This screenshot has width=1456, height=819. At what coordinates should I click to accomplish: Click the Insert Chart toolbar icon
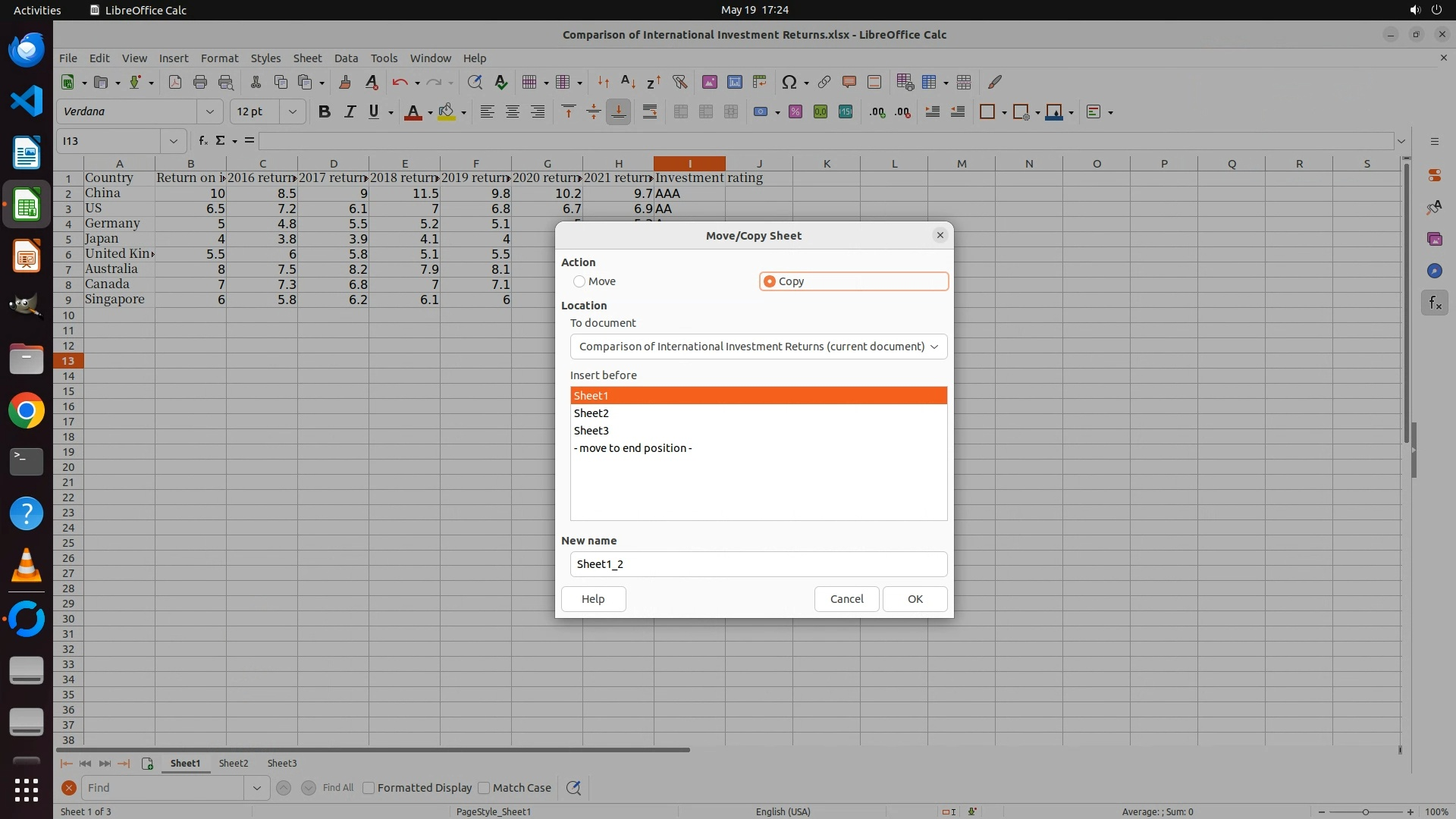tap(734, 82)
